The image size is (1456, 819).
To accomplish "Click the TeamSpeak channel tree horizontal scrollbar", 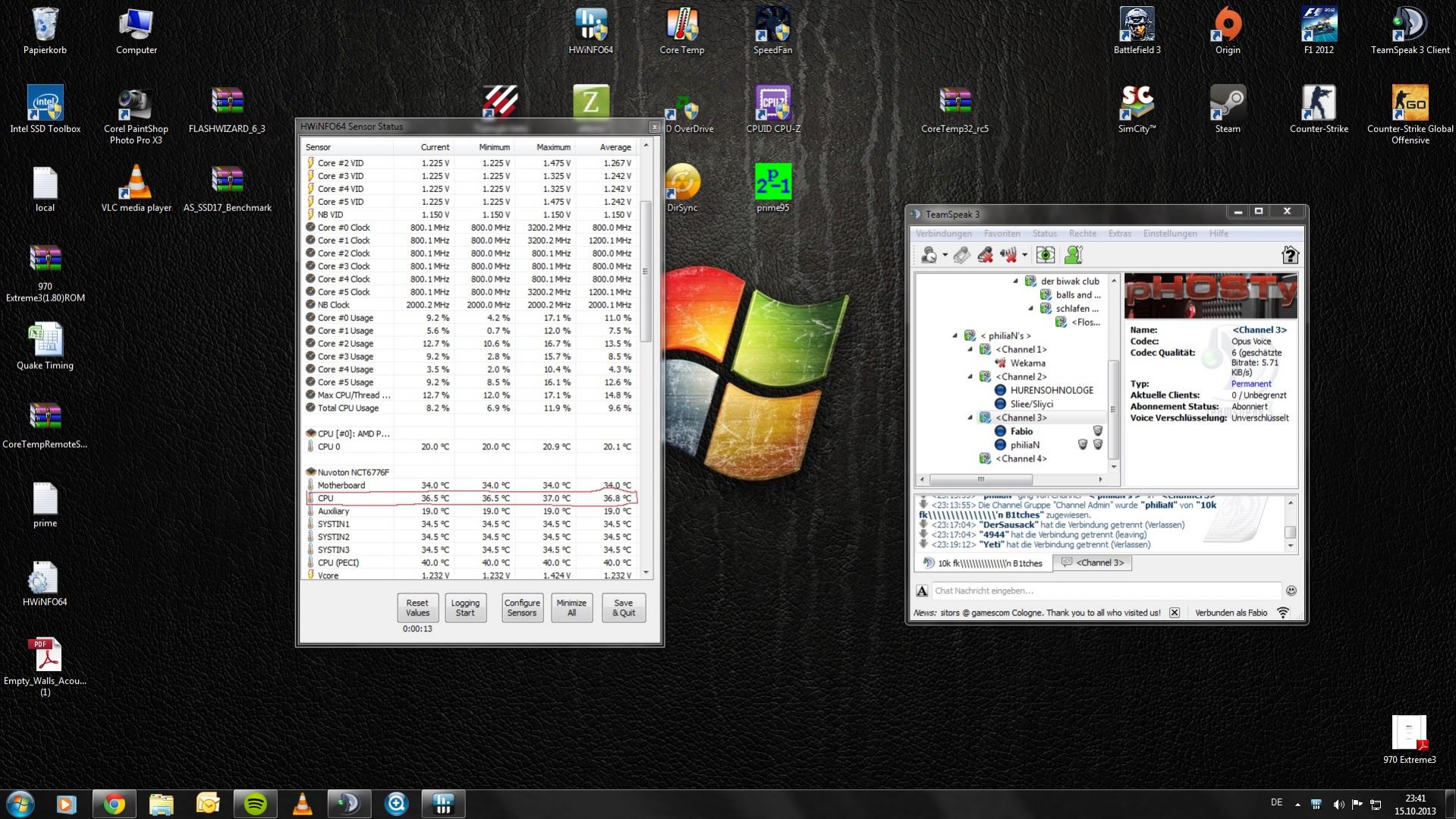I will (x=981, y=480).
